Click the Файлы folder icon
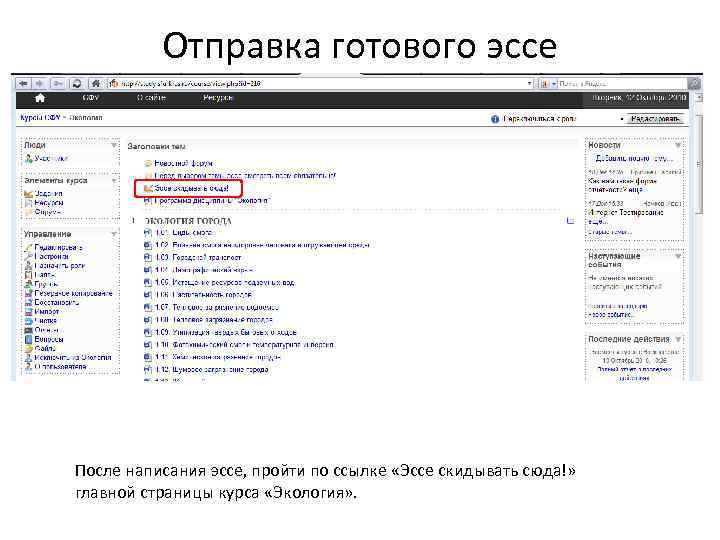 click(x=28, y=349)
